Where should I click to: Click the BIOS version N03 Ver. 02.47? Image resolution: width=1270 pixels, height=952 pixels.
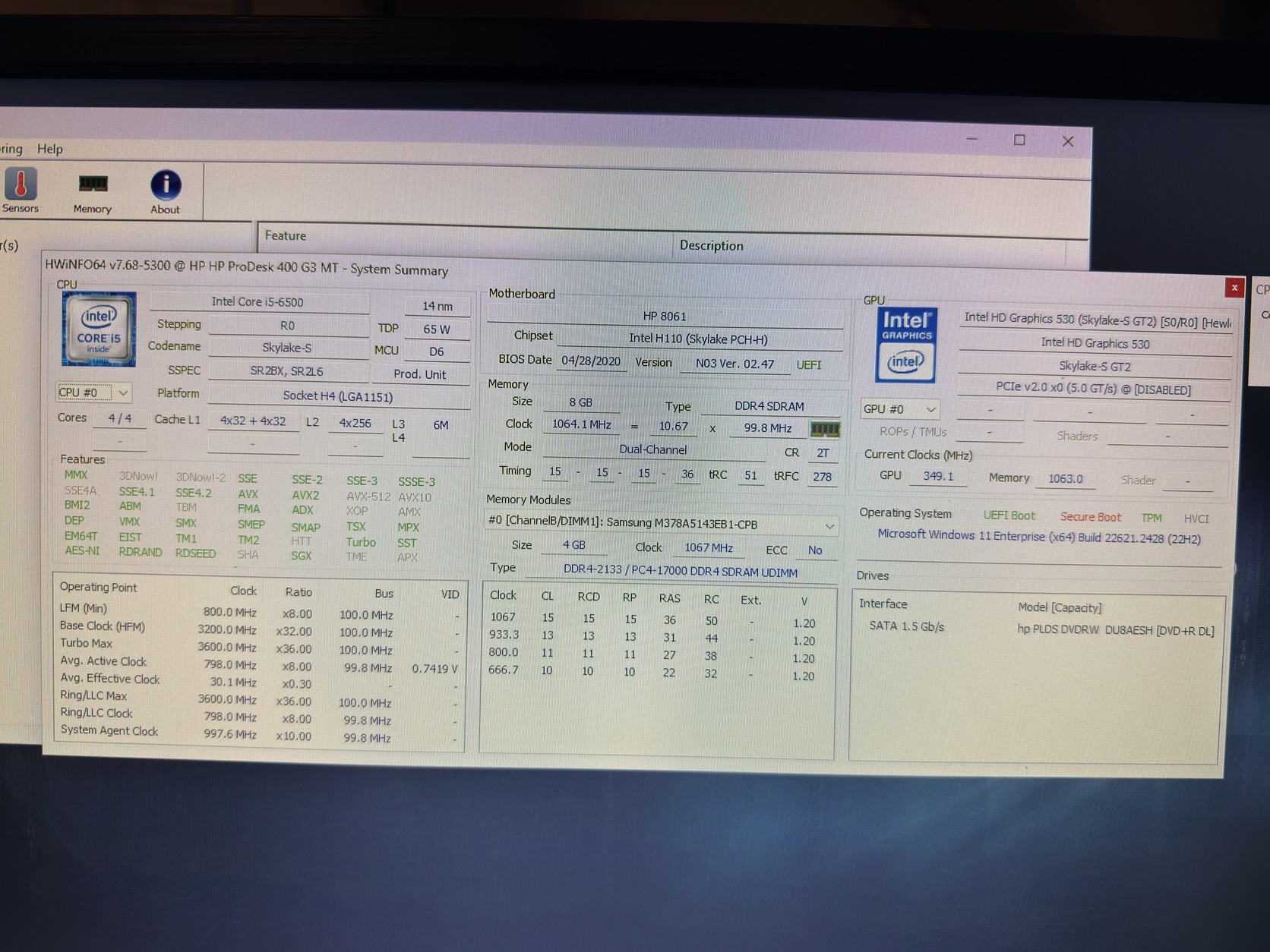pos(735,364)
